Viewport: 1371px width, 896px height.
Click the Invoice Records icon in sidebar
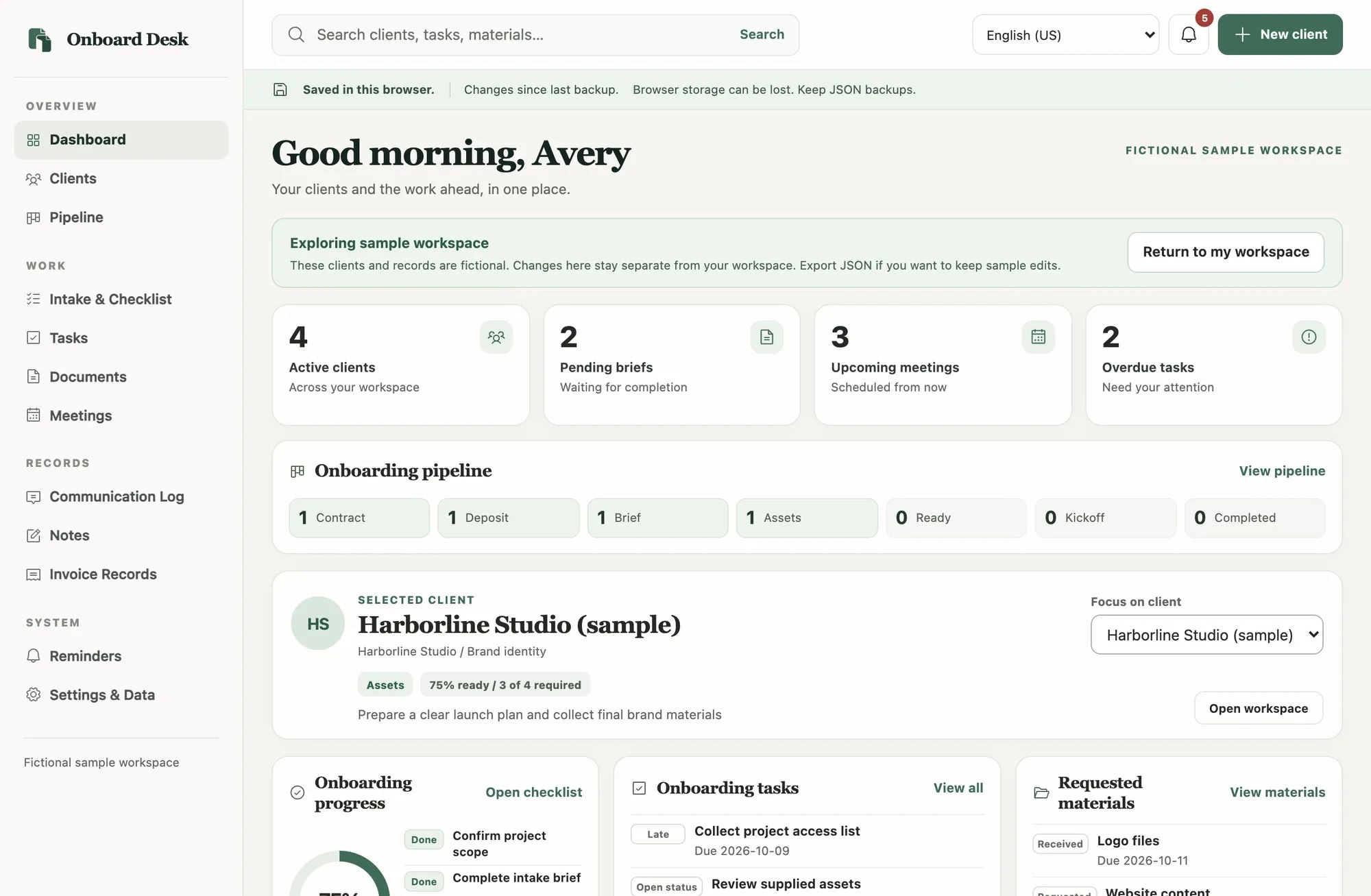(x=34, y=574)
